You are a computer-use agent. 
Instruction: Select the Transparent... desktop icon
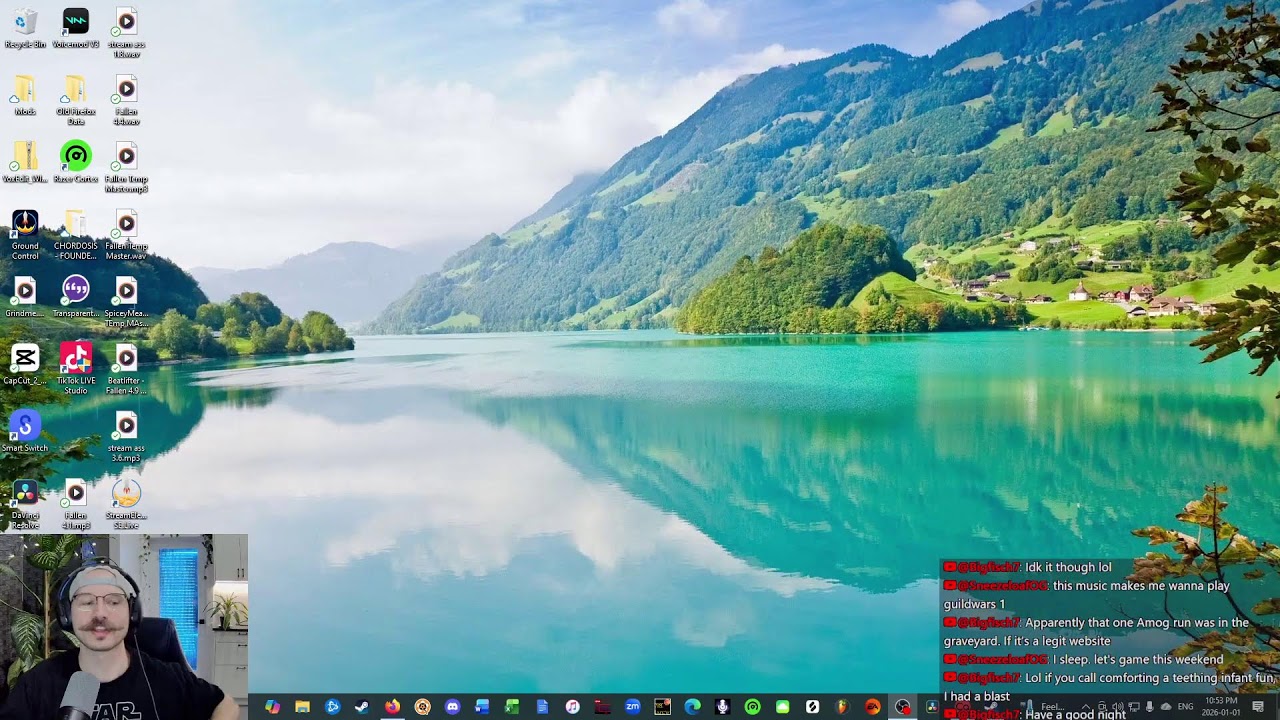[76, 297]
